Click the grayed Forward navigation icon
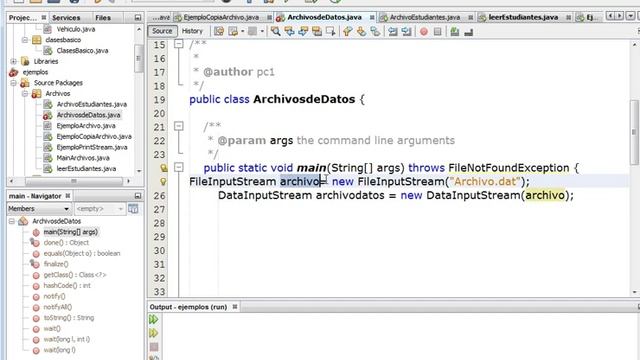 tap(253, 31)
